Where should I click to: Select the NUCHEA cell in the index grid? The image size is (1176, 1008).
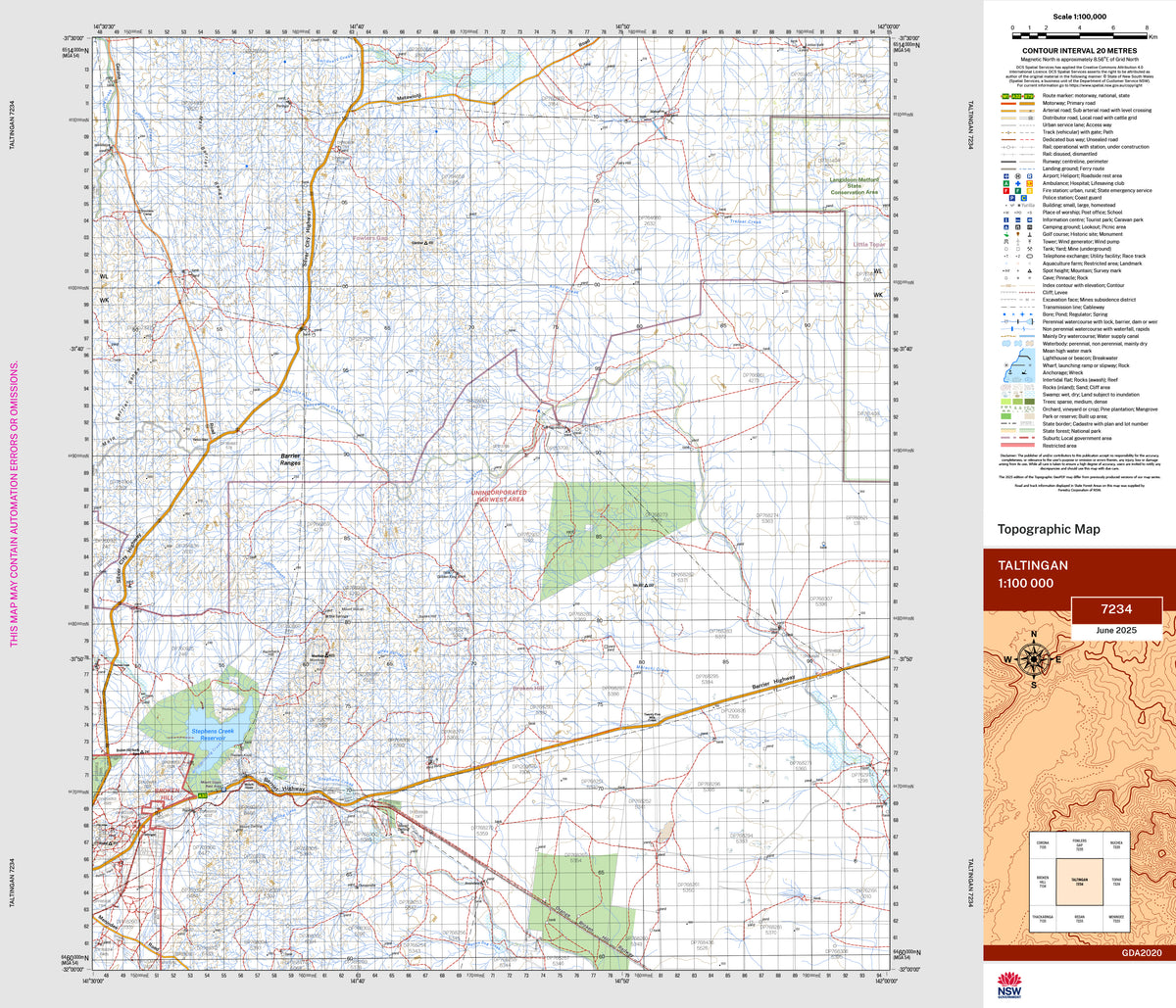pyautogui.click(x=1116, y=844)
